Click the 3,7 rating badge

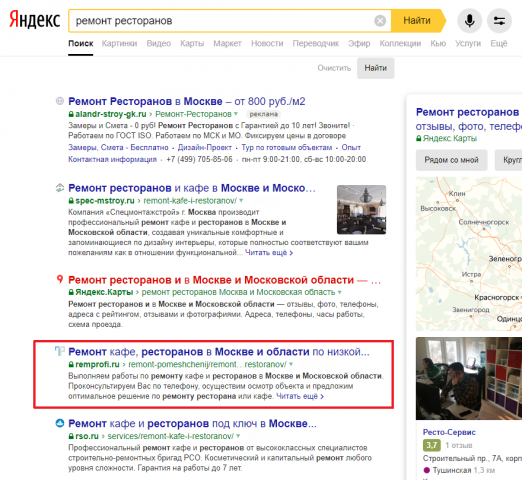coord(432,445)
